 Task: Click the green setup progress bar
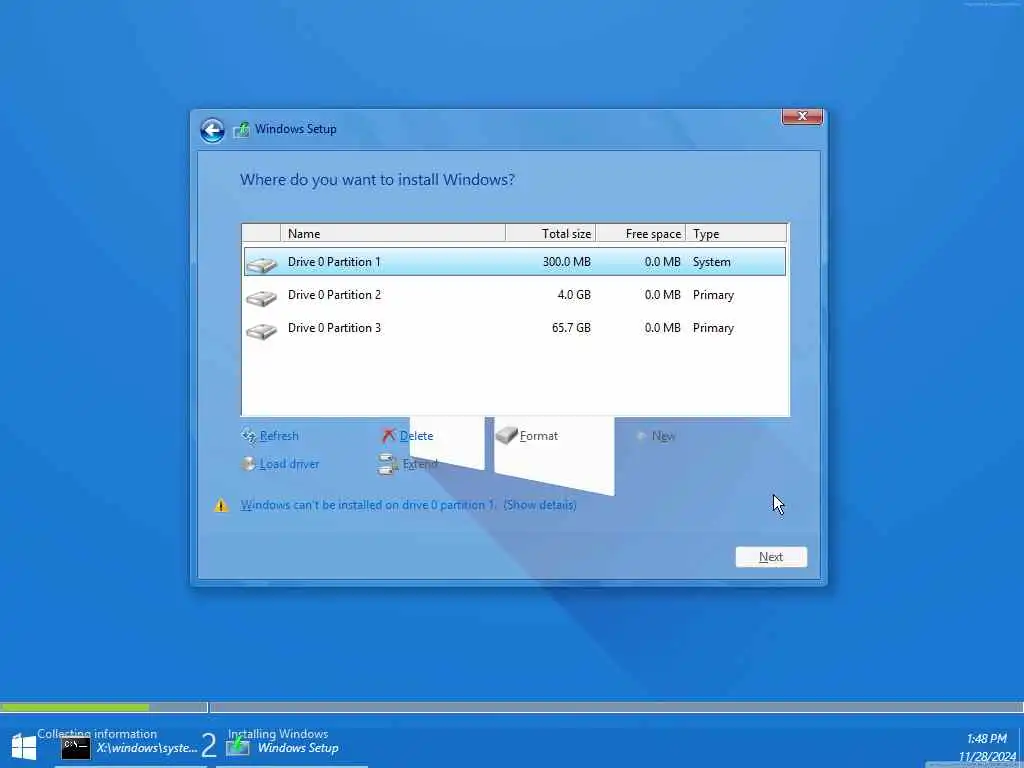(75, 707)
